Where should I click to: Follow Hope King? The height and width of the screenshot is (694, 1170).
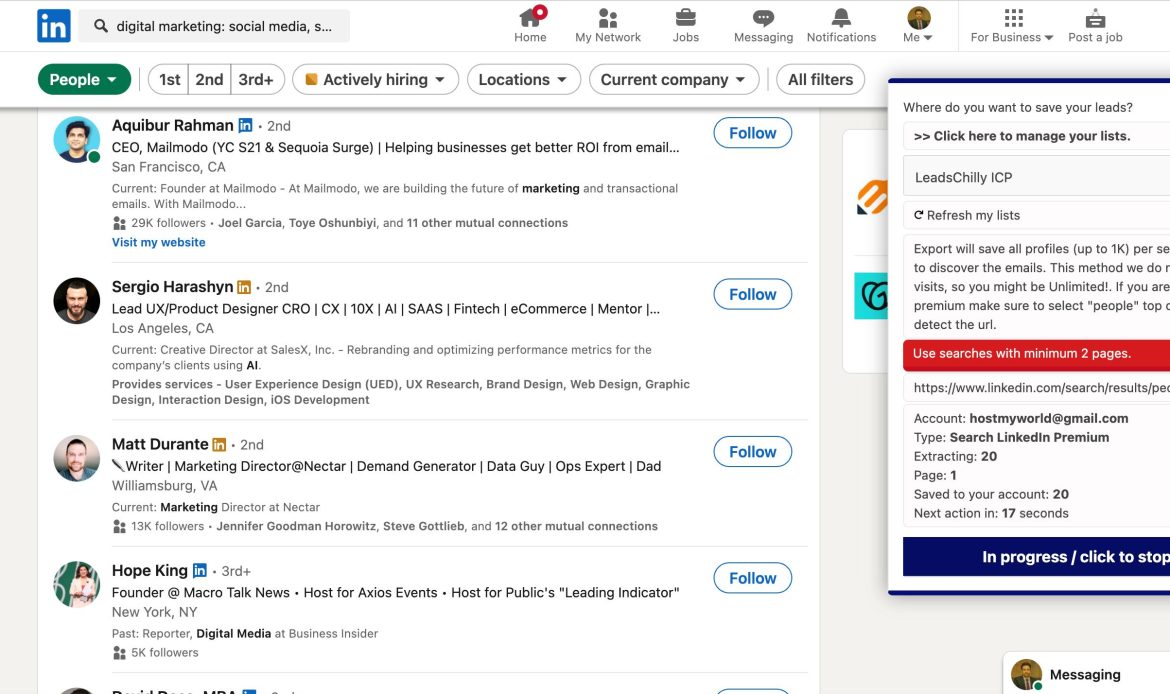tap(752, 578)
